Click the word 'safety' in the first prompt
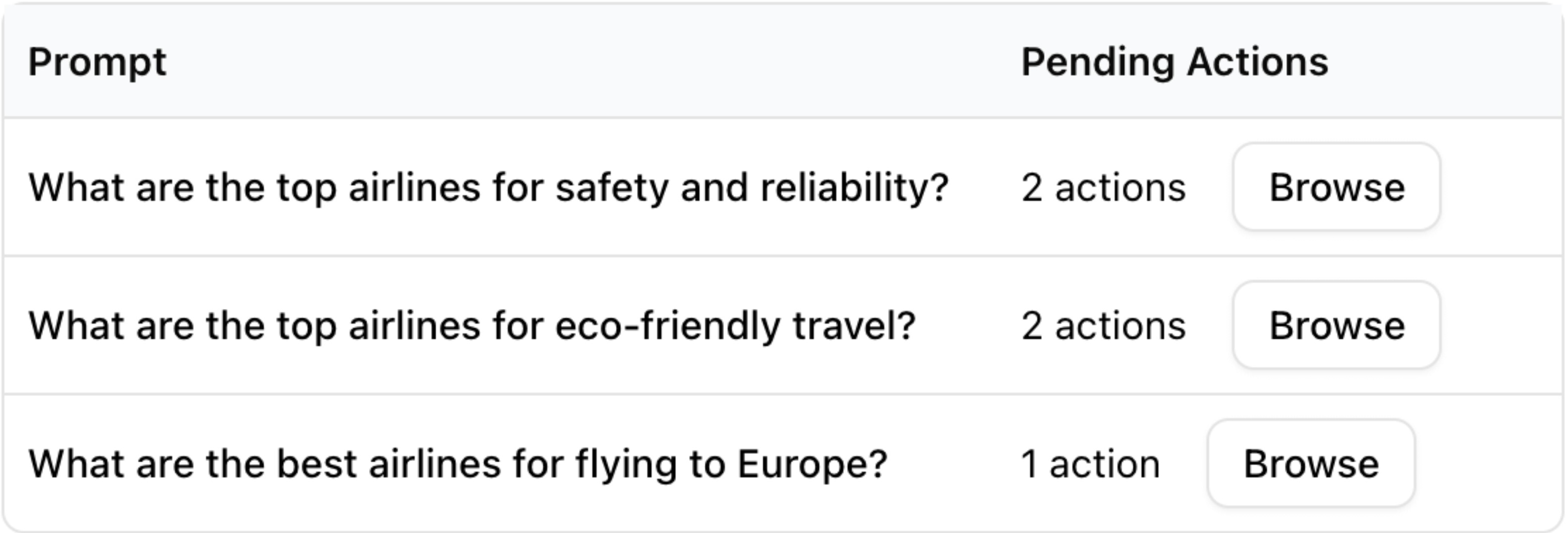The height and width of the screenshot is (533, 1568). pos(612,187)
